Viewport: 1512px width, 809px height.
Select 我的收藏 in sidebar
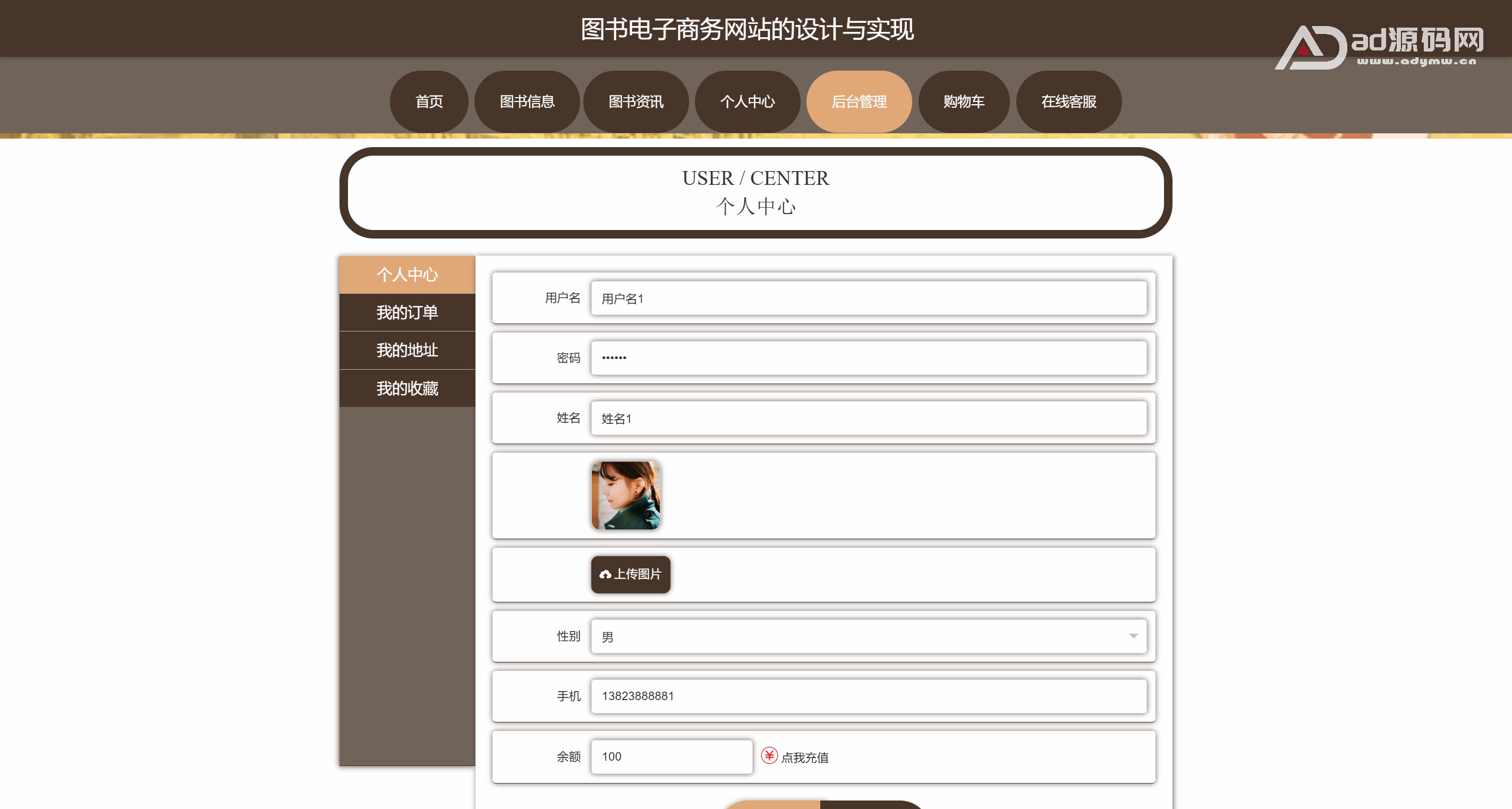(407, 388)
